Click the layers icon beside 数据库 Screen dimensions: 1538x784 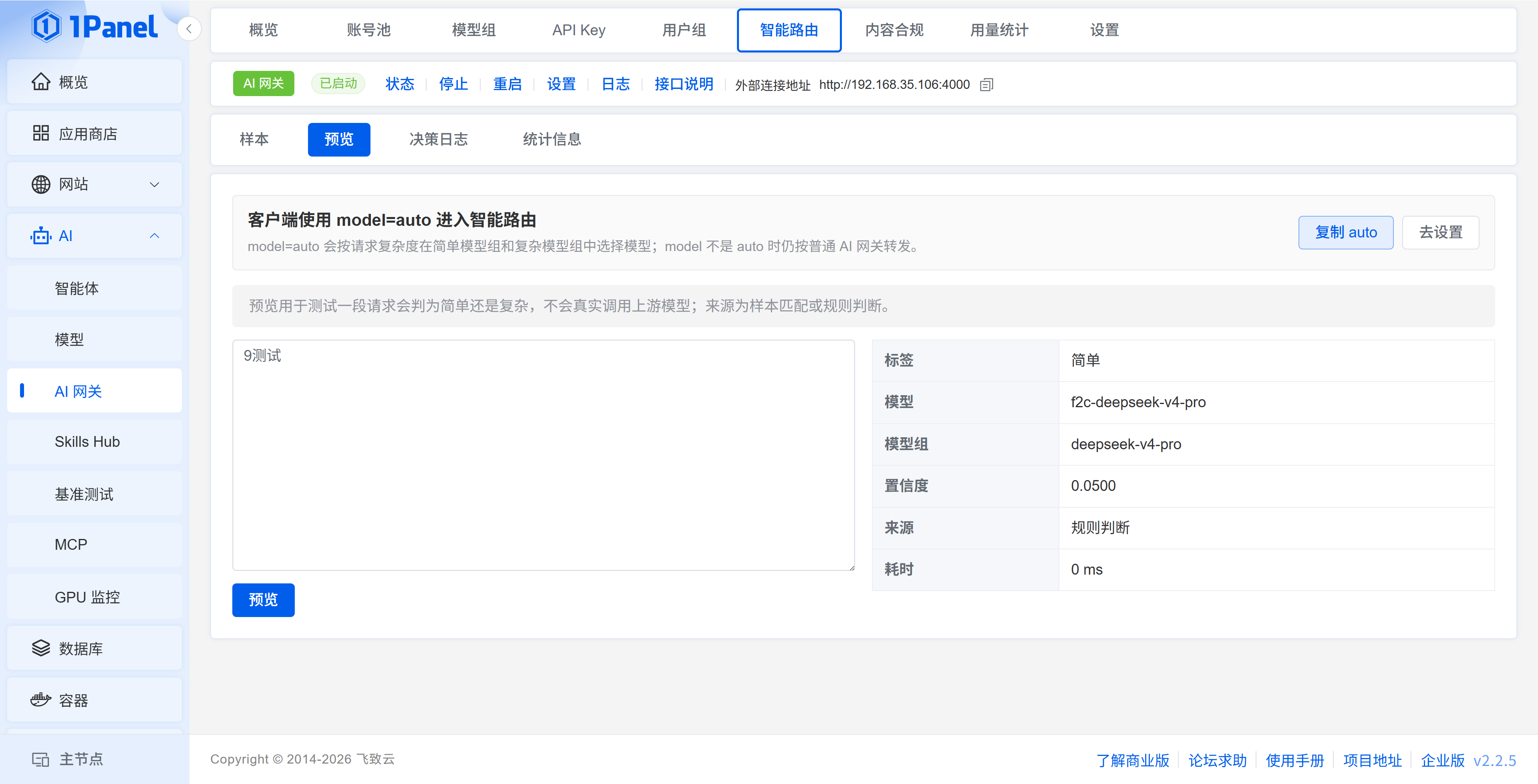pos(40,648)
